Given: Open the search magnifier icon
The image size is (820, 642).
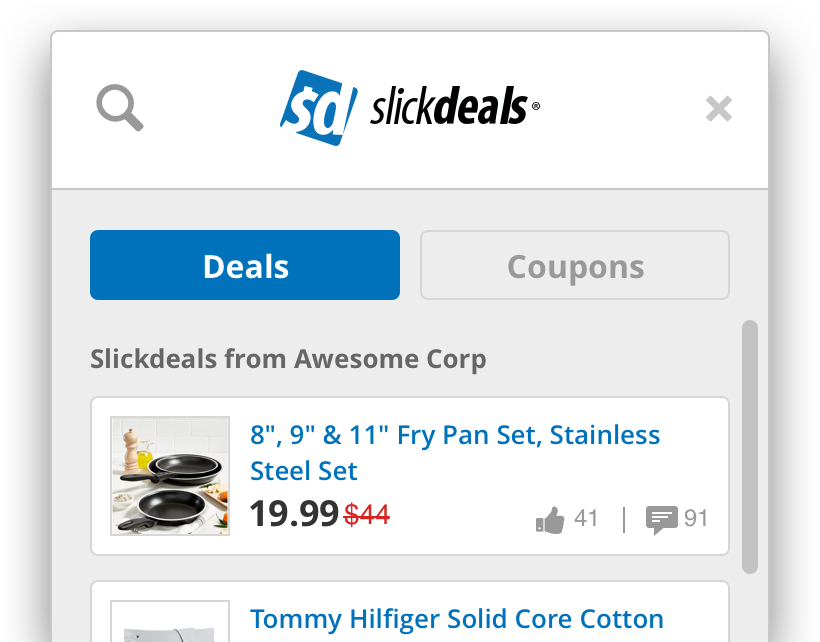Looking at the screenshot, I should coord(119,107).
